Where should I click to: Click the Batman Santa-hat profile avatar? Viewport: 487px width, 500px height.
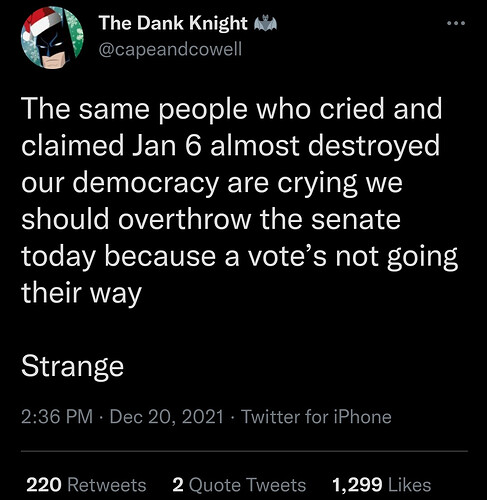pos(52,37)
